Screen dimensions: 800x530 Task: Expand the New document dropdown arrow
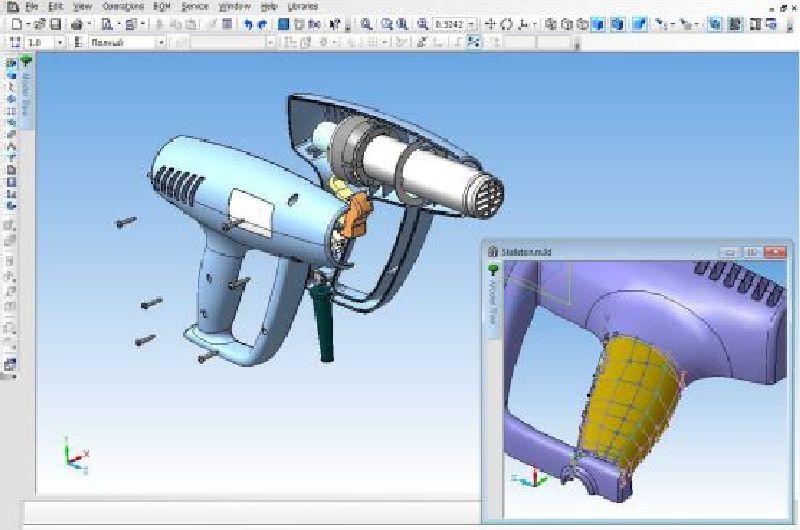[28, 24]
